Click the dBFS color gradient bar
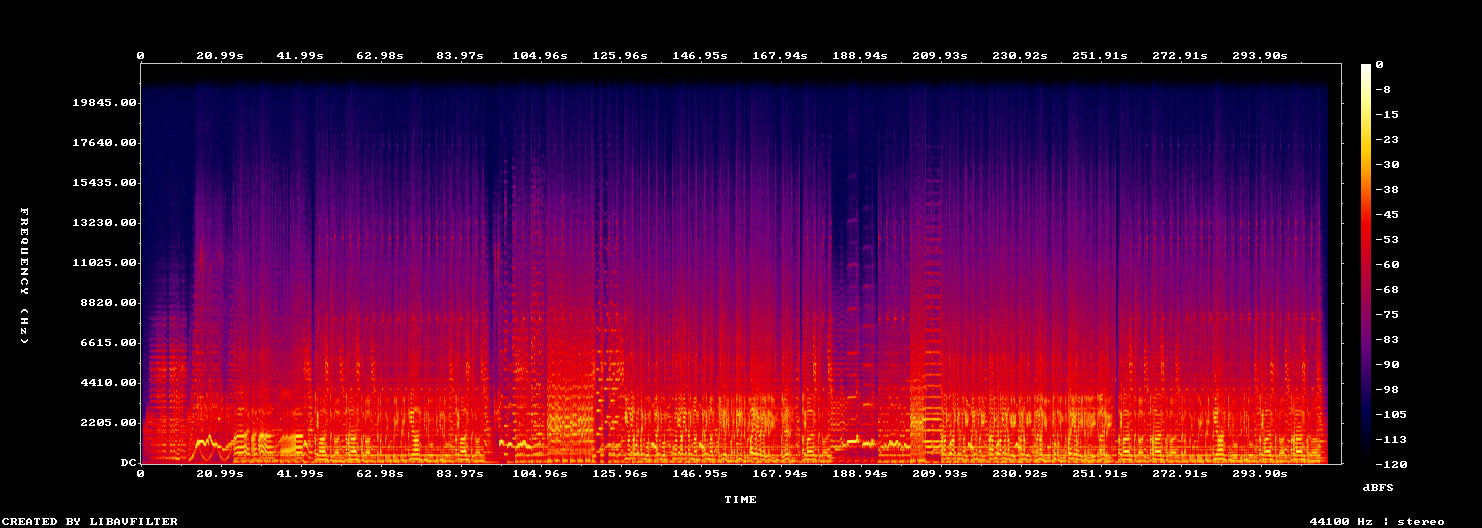The width and height of the screenshot is (1482, 528). point(1366,263)
